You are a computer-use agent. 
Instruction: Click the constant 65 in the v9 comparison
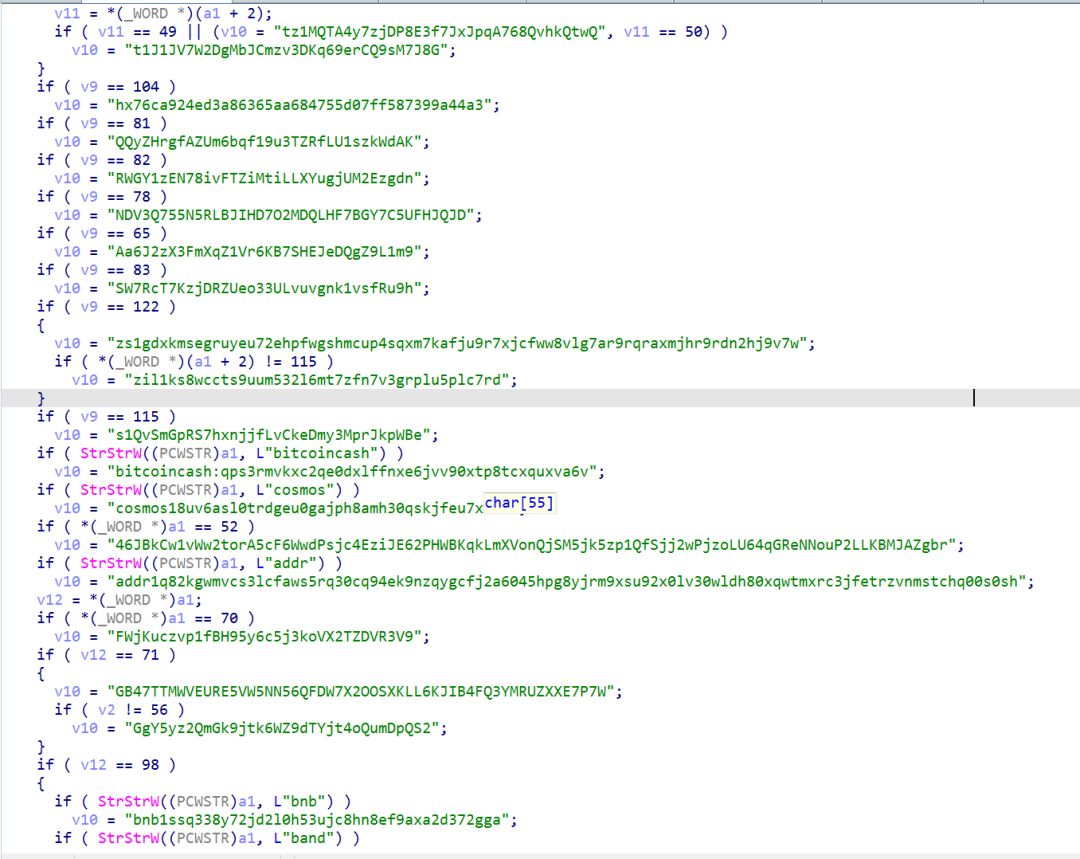click(141, 233)
